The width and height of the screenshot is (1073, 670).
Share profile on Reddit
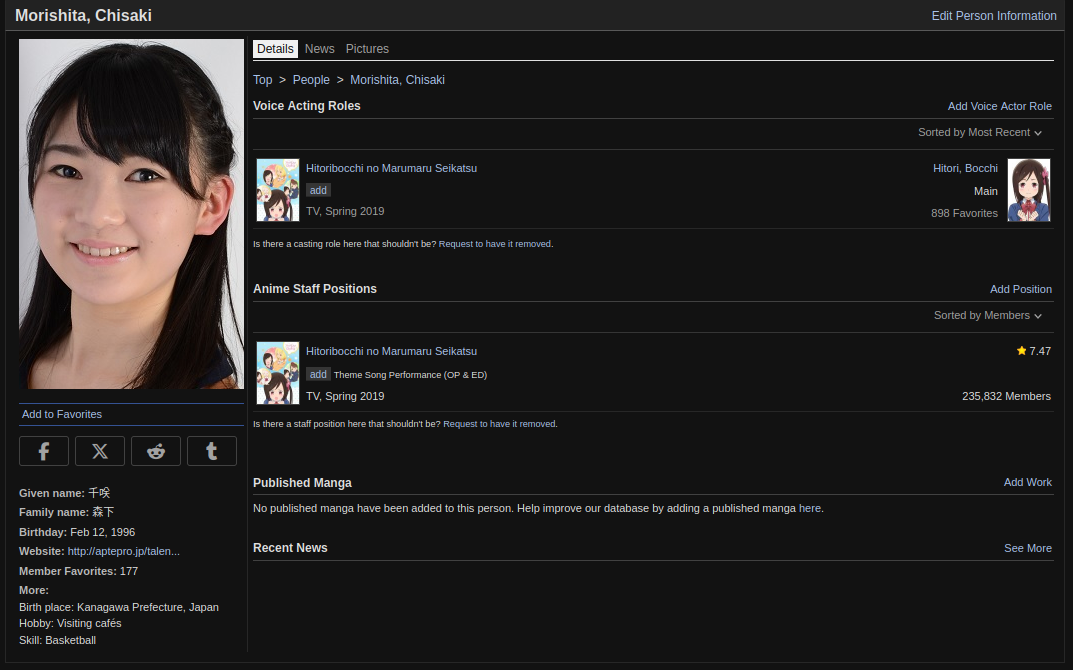point(156,451)
